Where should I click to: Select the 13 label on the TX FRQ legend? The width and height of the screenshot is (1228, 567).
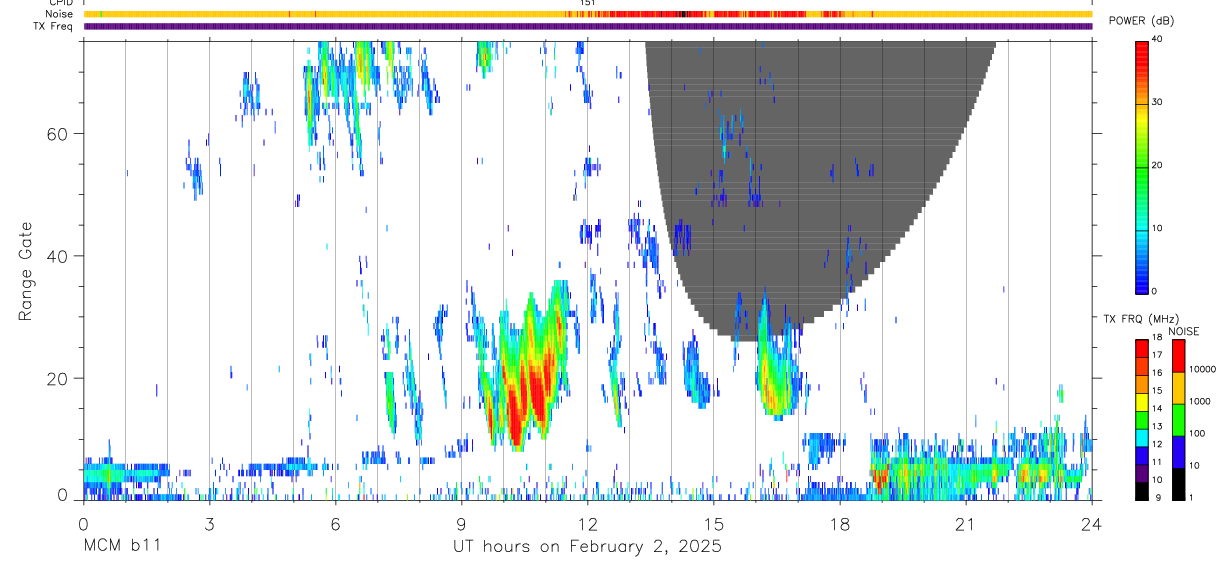pos(1158,427)
